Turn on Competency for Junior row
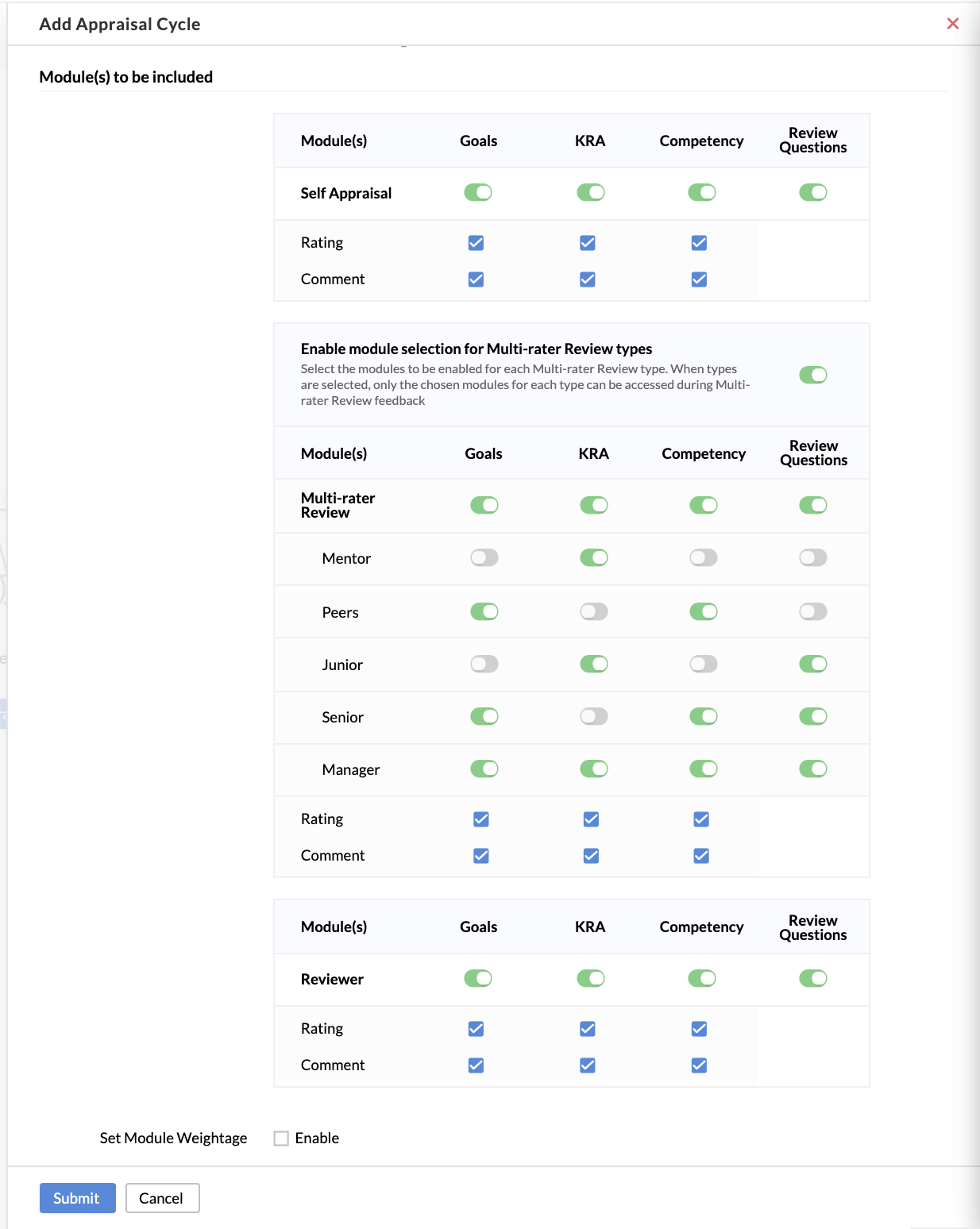The image size is (980, 1229). coord(703,664)
